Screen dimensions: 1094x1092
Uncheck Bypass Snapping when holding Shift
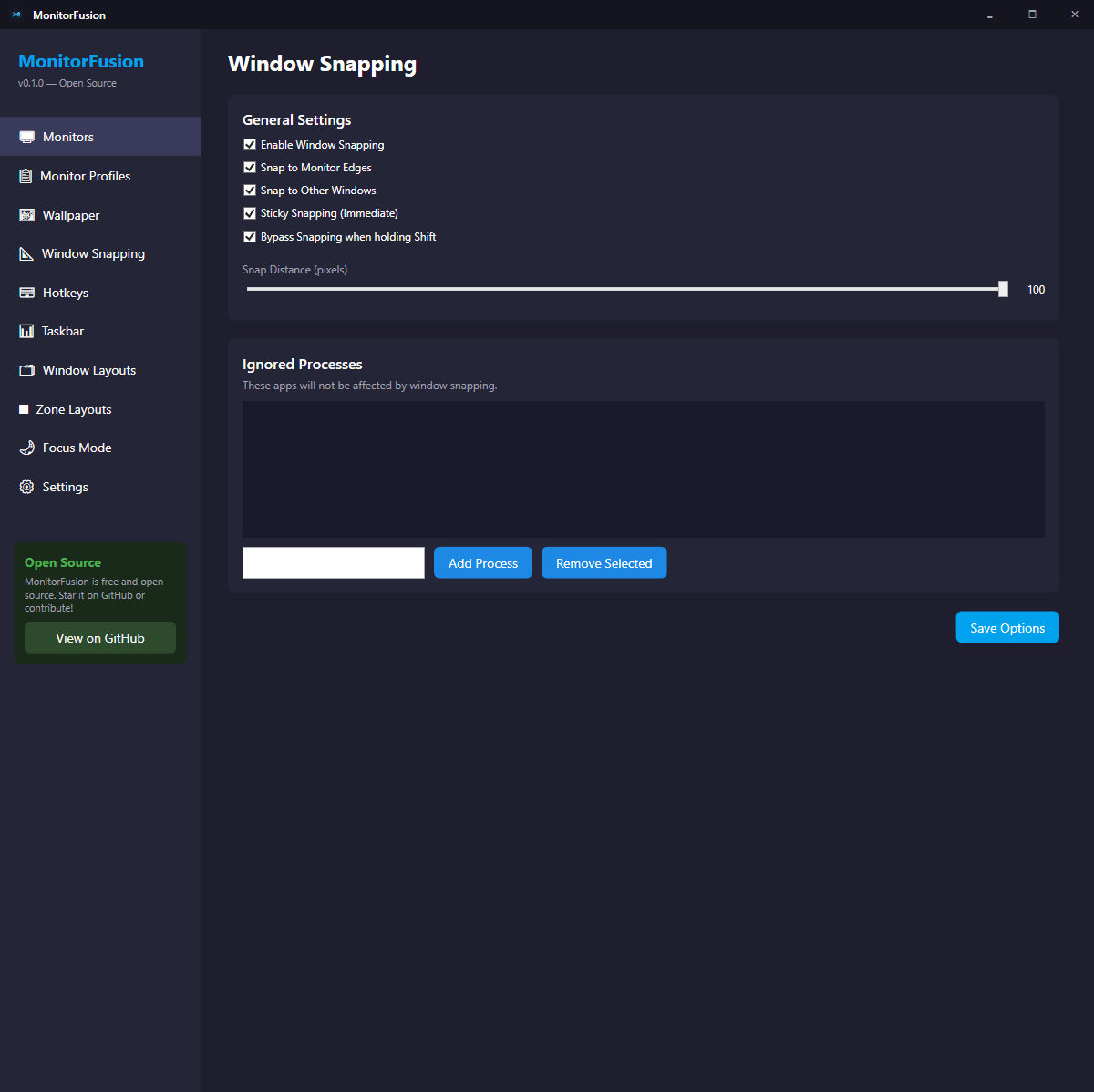[250, 236]
